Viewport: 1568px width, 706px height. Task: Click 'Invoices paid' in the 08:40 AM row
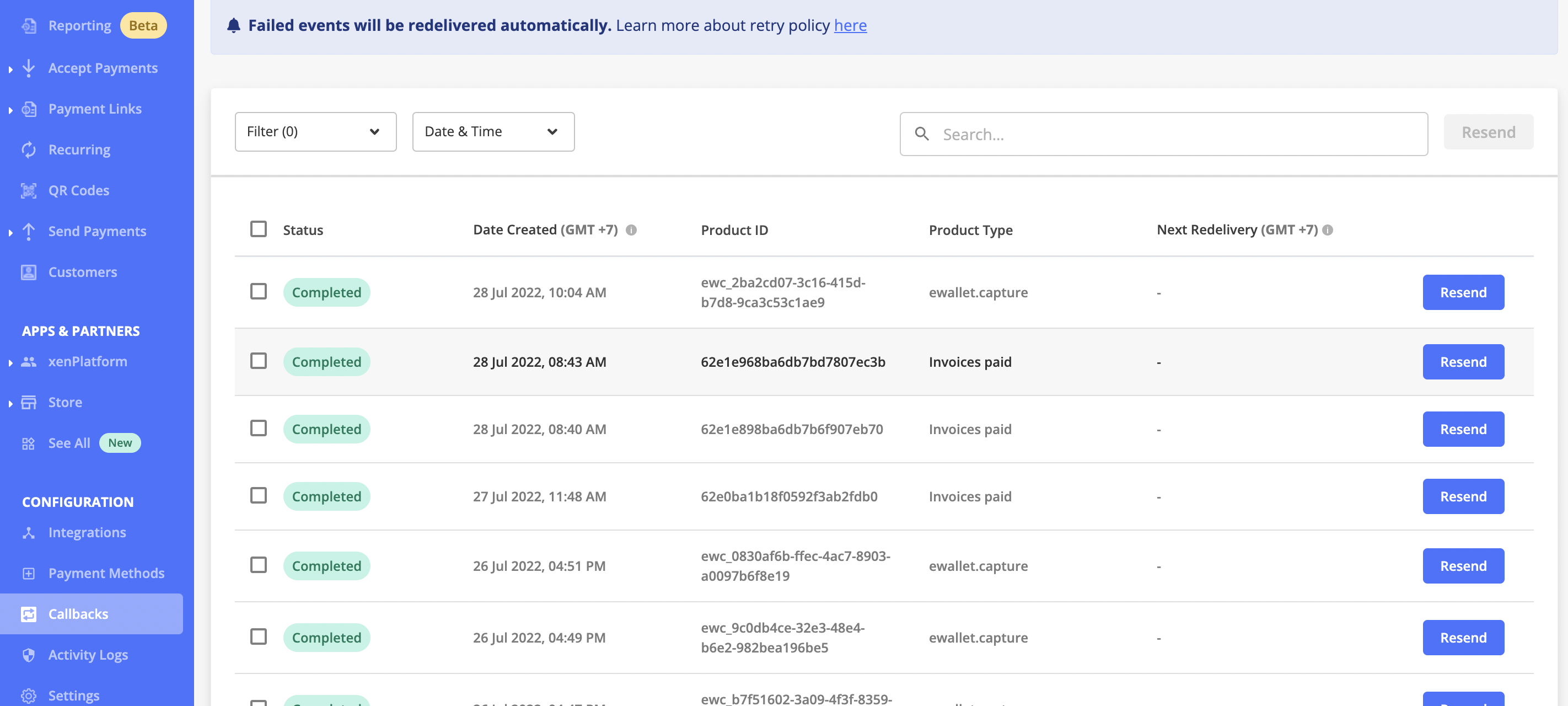point(970,430)
